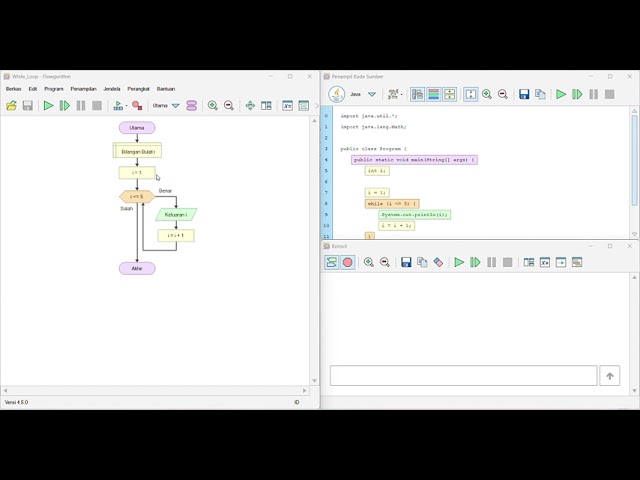Toggle chat bubble view in Konsol toolbar
The height and width of the screenshot is (480, 640).
331,262
